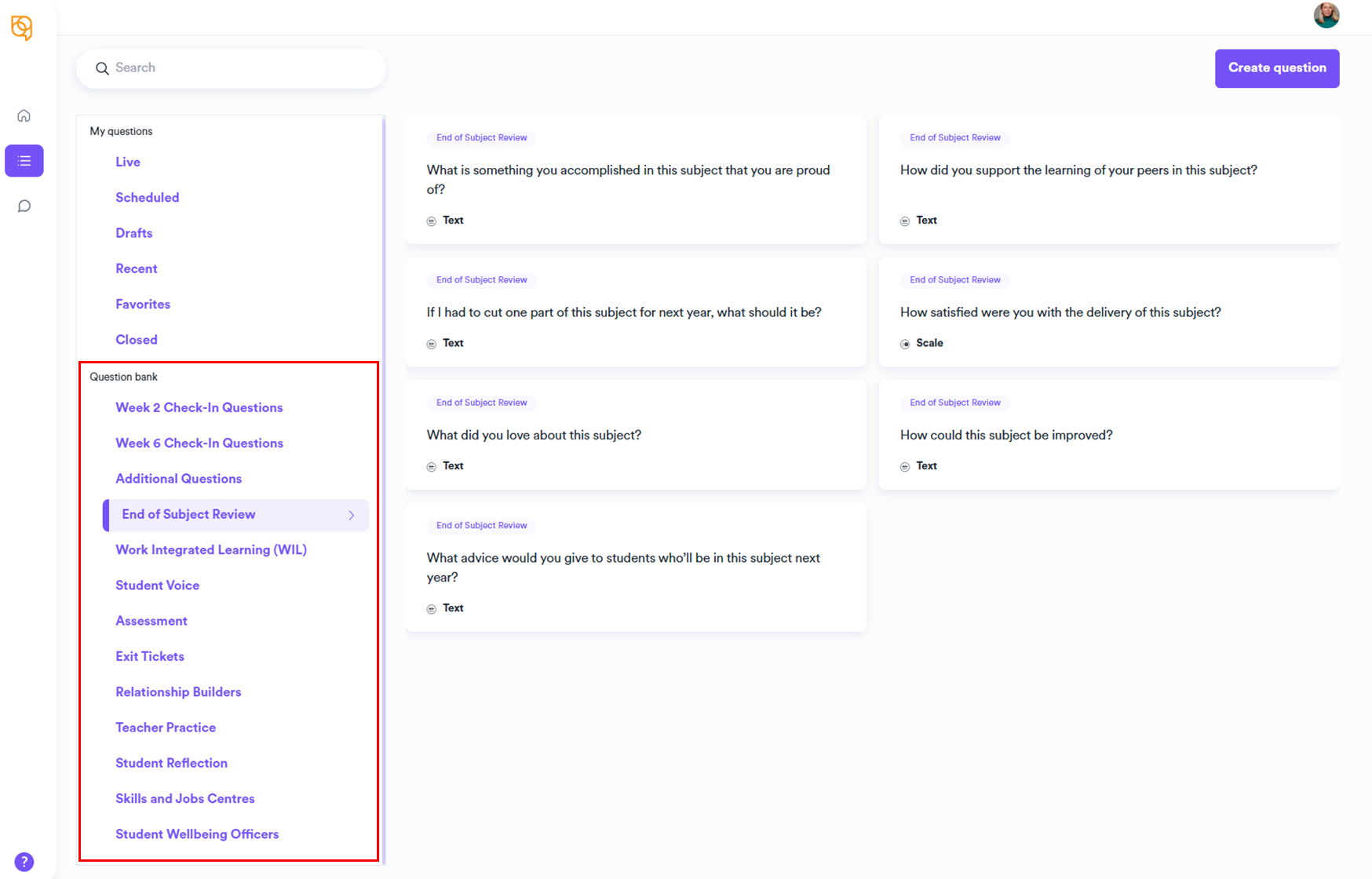Click End of Subject Review tag on first card

coord(481,137)
